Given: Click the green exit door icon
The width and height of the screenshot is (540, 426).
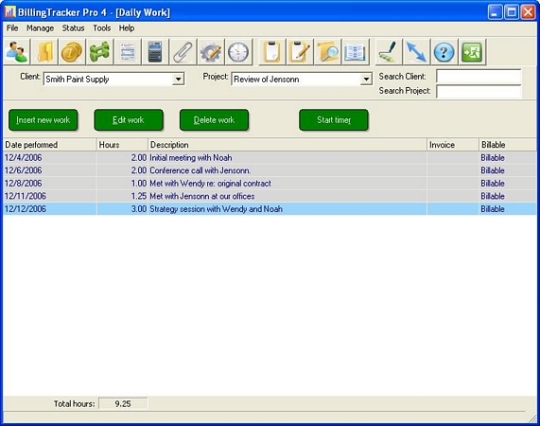Looking at the screenshot, I should pyautogui.click(x=471, y=52).
